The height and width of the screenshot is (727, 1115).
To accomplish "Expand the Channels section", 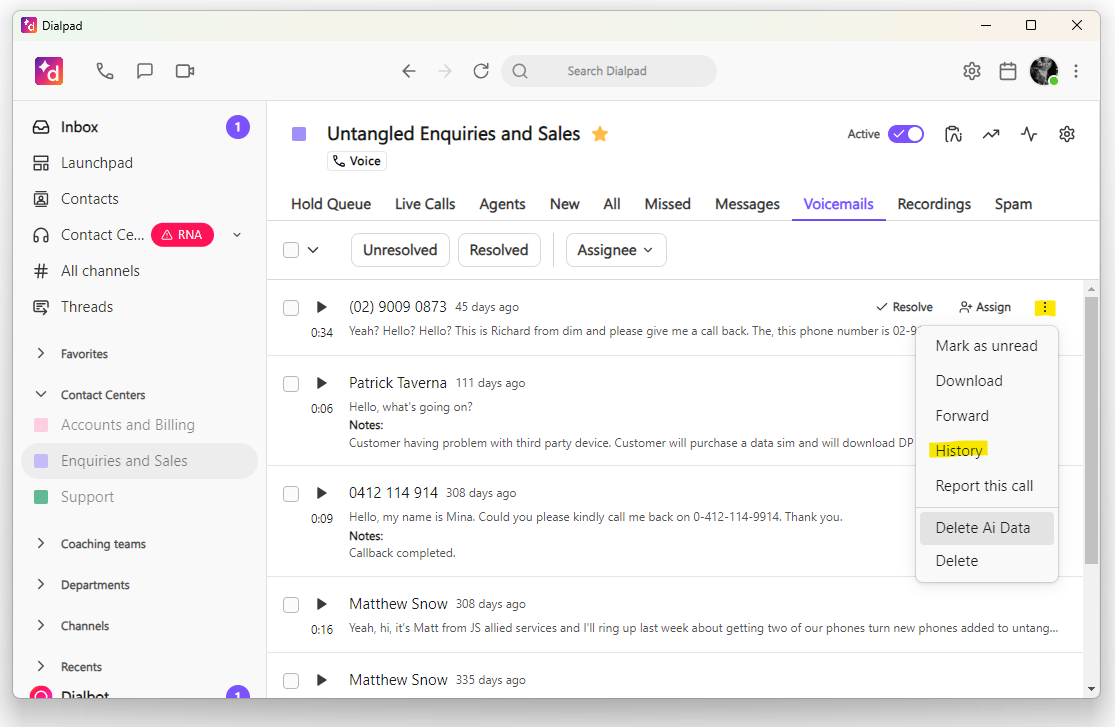I will 41,626.
